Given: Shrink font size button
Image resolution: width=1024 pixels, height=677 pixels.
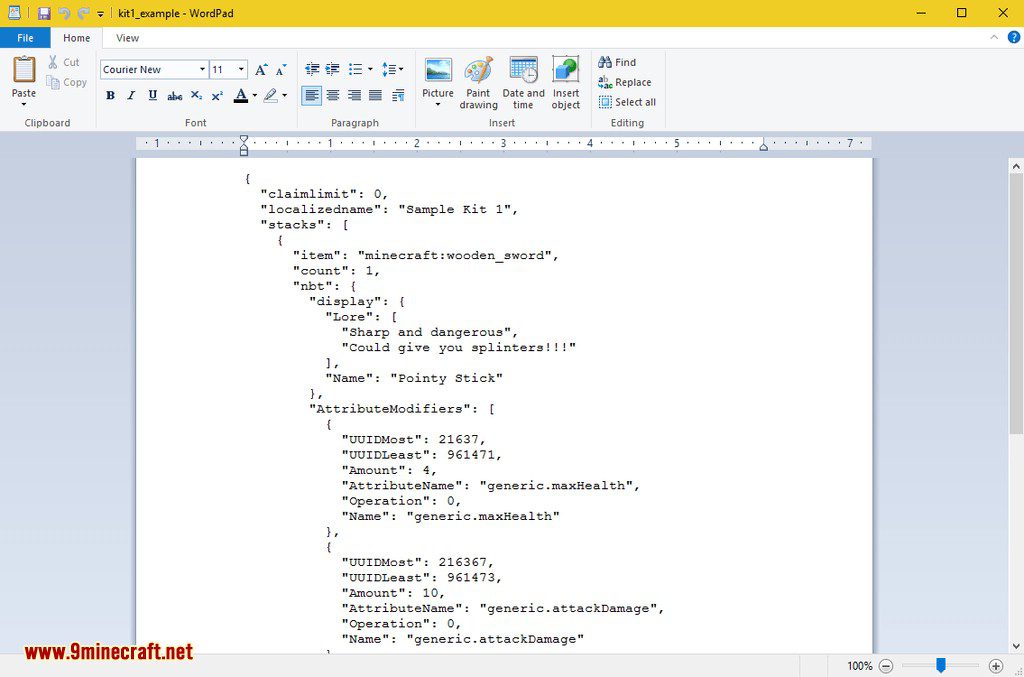Looking at the screenshot, I should 281,69.
